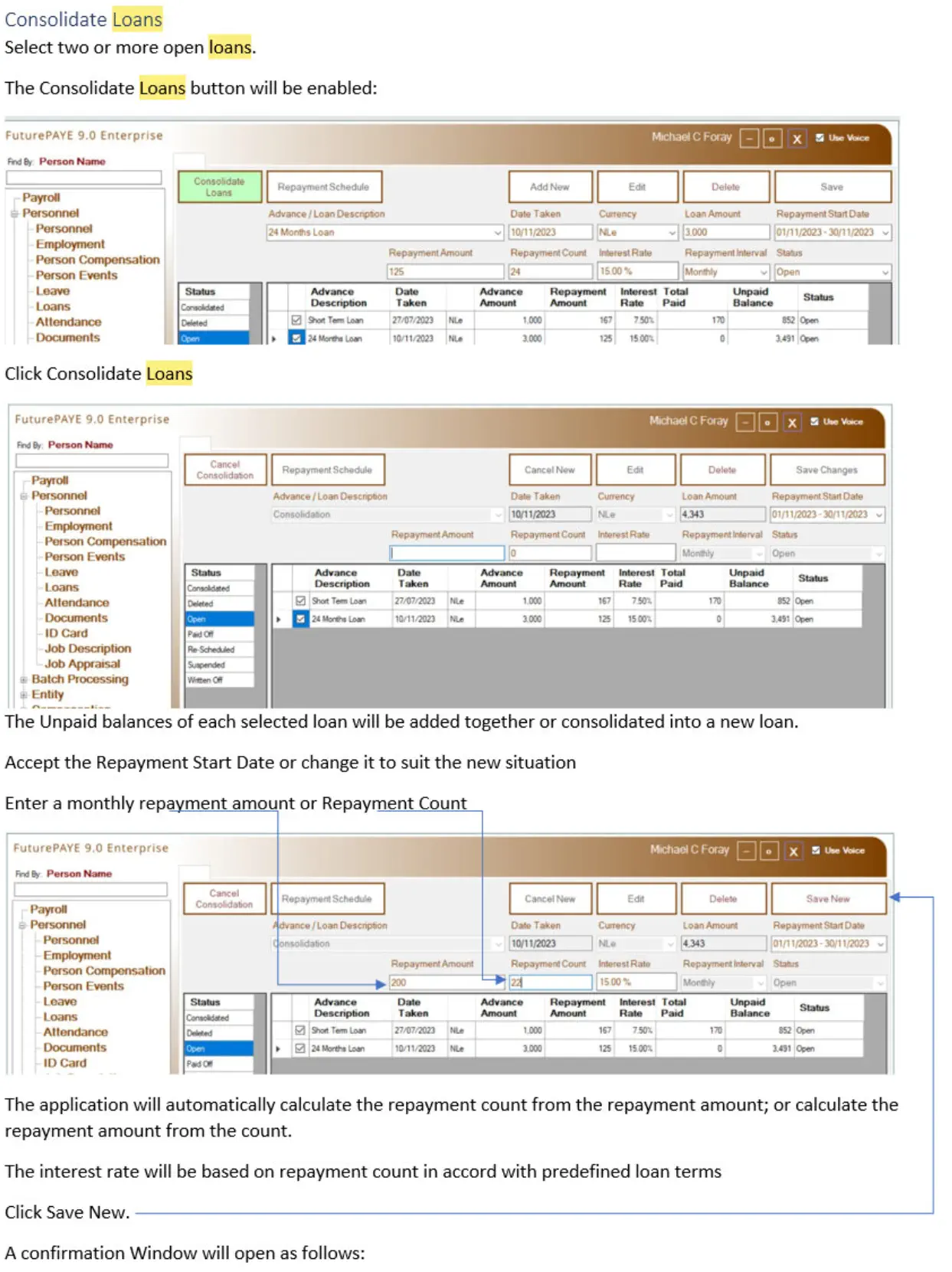Select 'Deleted' status filter in bottom screenshot

click(x=219, y=1033)
